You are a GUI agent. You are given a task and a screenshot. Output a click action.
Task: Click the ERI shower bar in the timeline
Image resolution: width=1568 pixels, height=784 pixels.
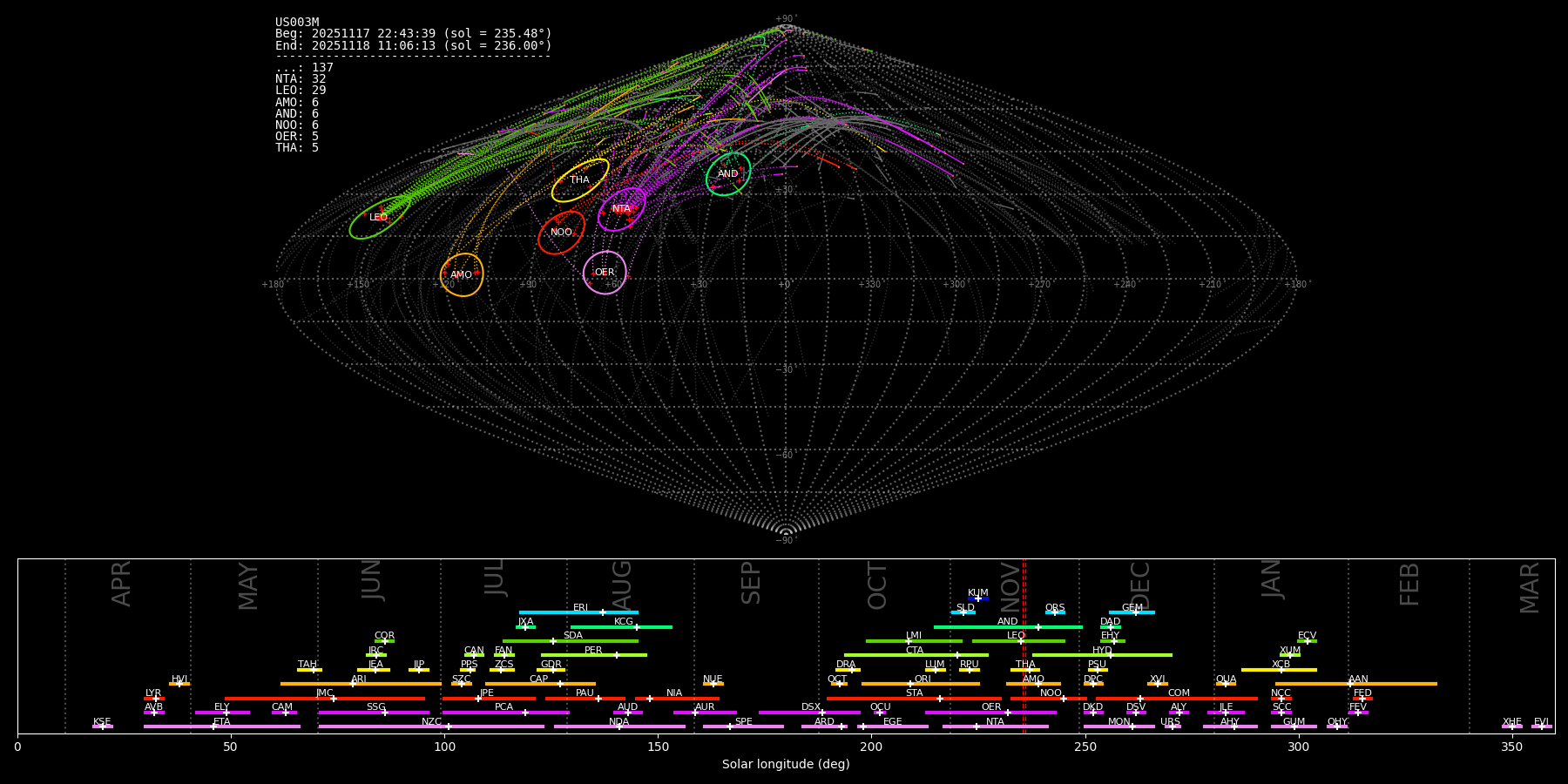tap(578, 612)
